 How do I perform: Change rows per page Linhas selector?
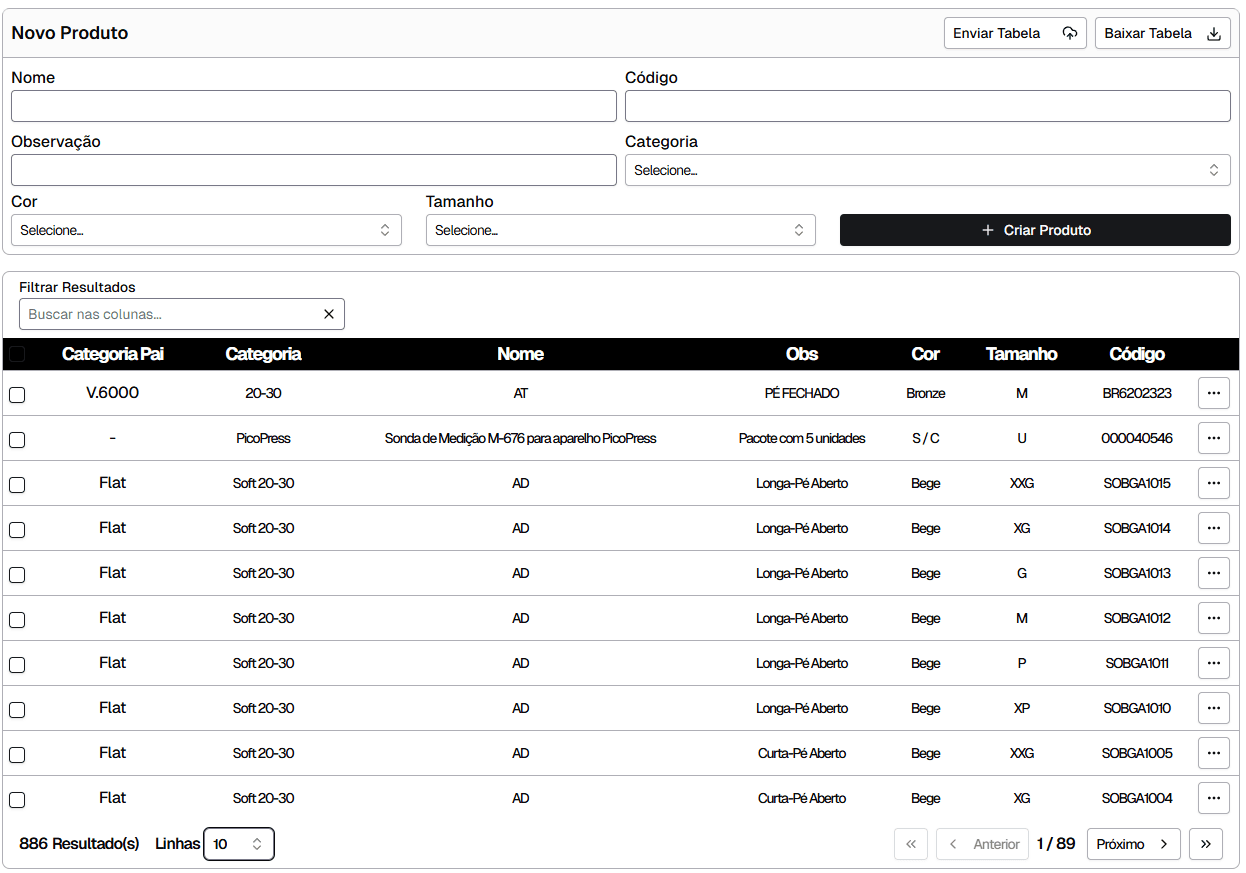(238, 844)
